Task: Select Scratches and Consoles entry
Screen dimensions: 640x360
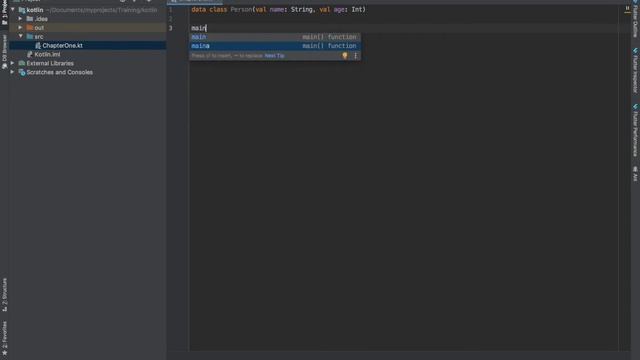Action: tap(60, 73)
